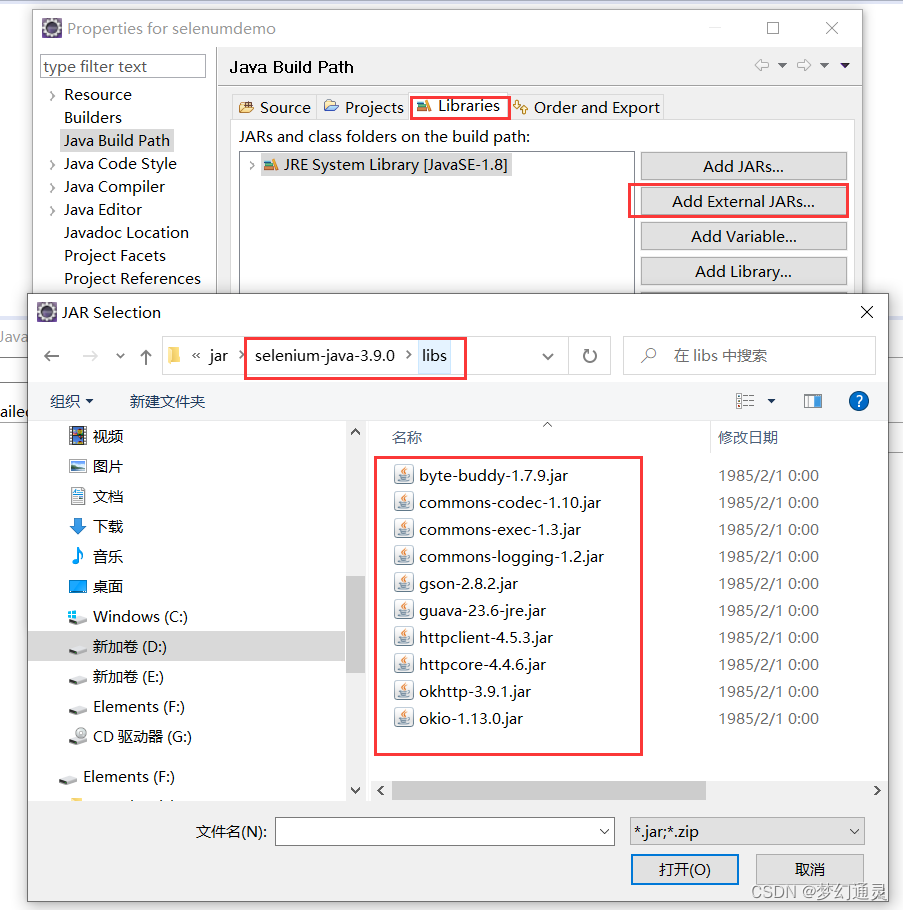The height and width of the screenshot is (910, 903).
Task: Open the 组织 menu dropdown
Action: coord(71,401)
